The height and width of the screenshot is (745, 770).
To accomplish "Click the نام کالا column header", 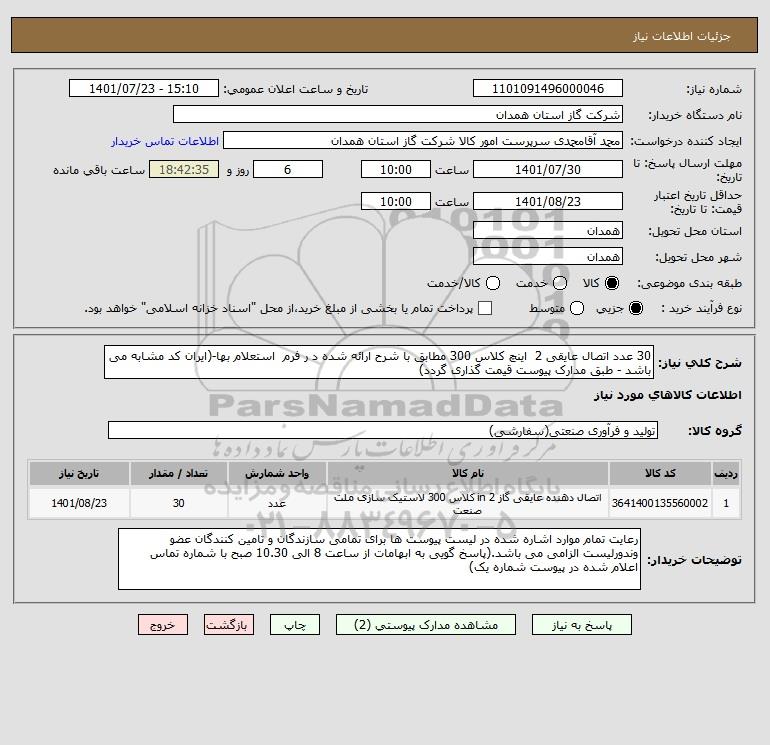I will (468, 473).
